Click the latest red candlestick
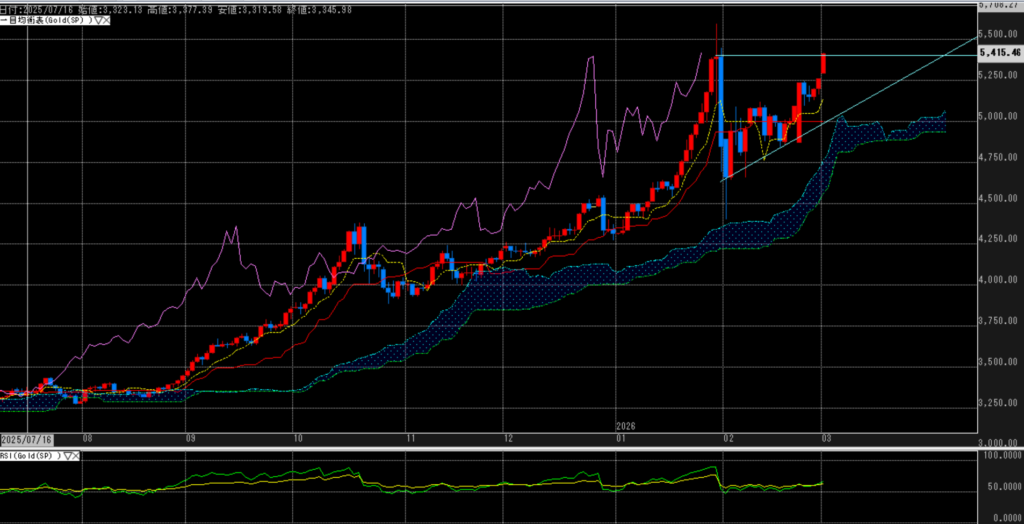This screenshot has width=1024, height=524. tap(823, 64)
